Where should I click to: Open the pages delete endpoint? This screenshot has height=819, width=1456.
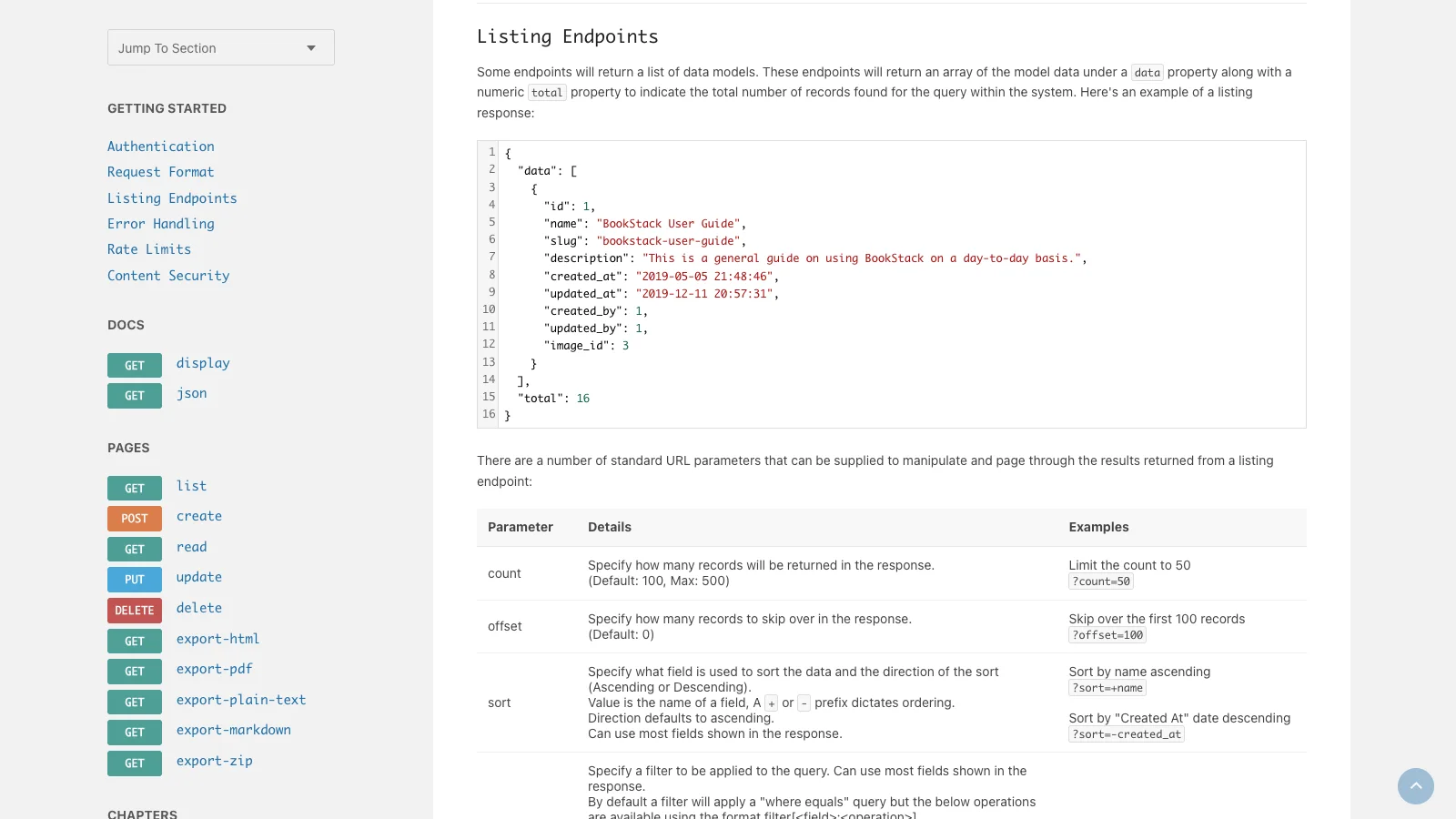pyautogui.click(x=199, y=608)
